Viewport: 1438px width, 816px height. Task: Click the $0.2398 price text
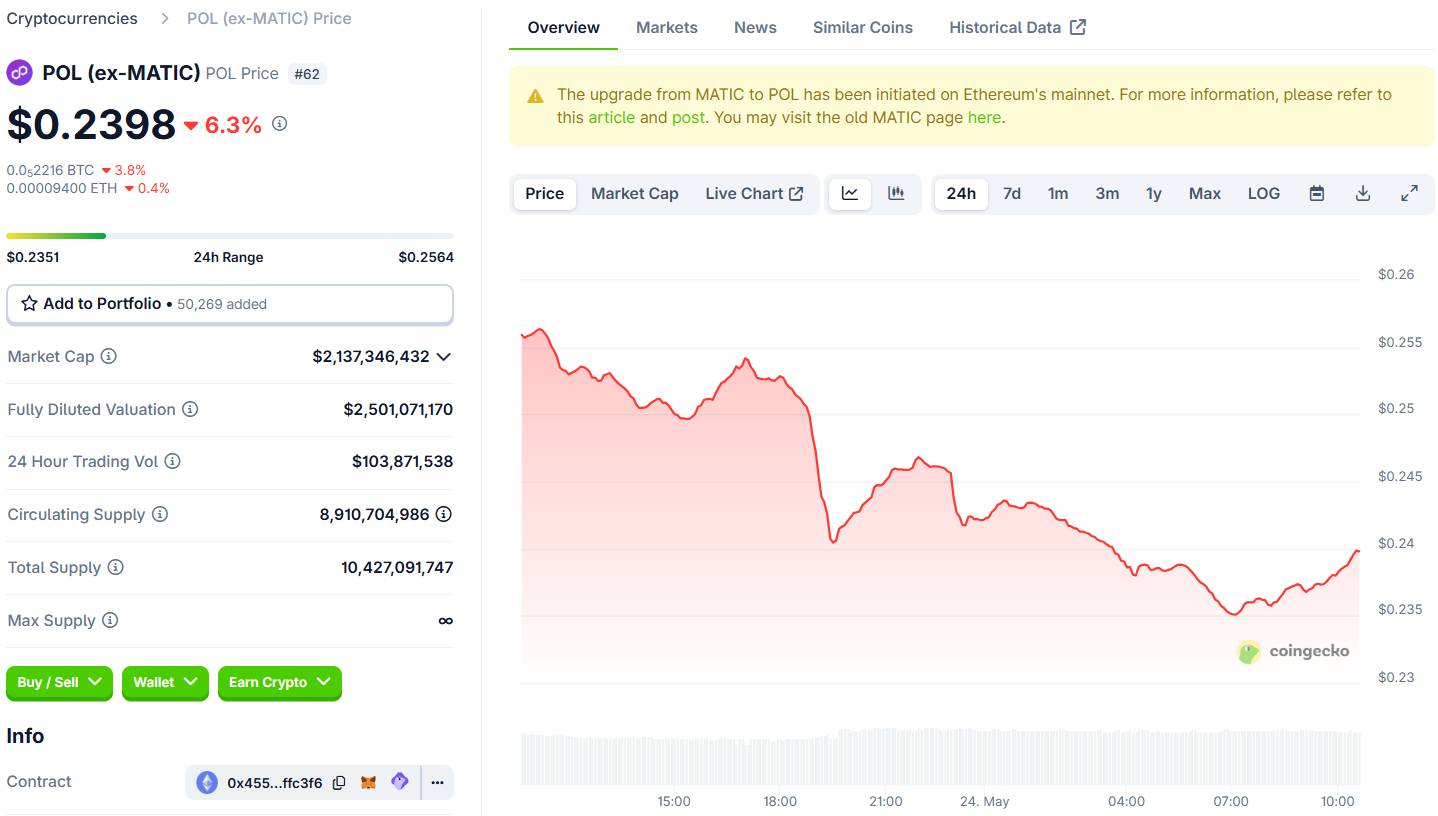coord(91,124)
